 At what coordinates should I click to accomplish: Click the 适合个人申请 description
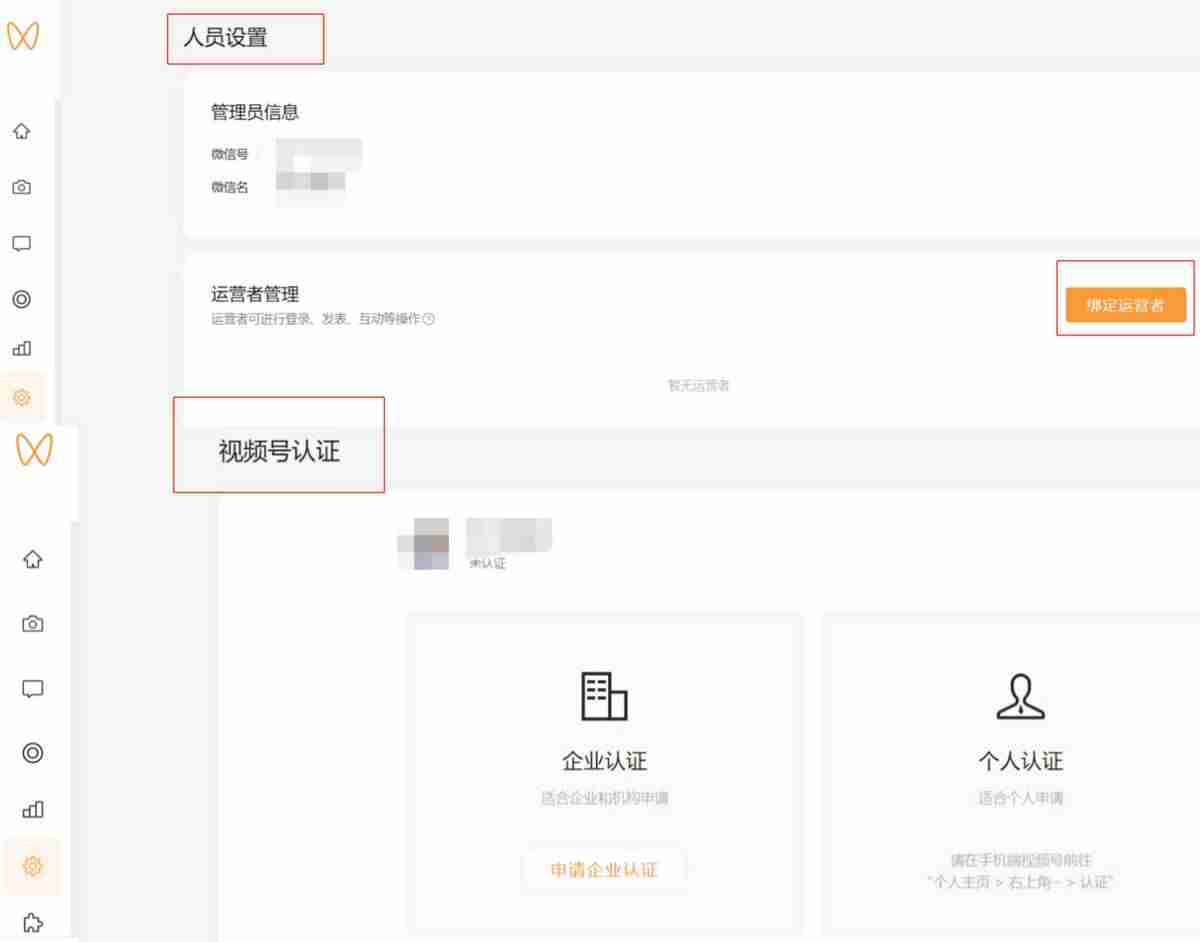[1021, 799]
